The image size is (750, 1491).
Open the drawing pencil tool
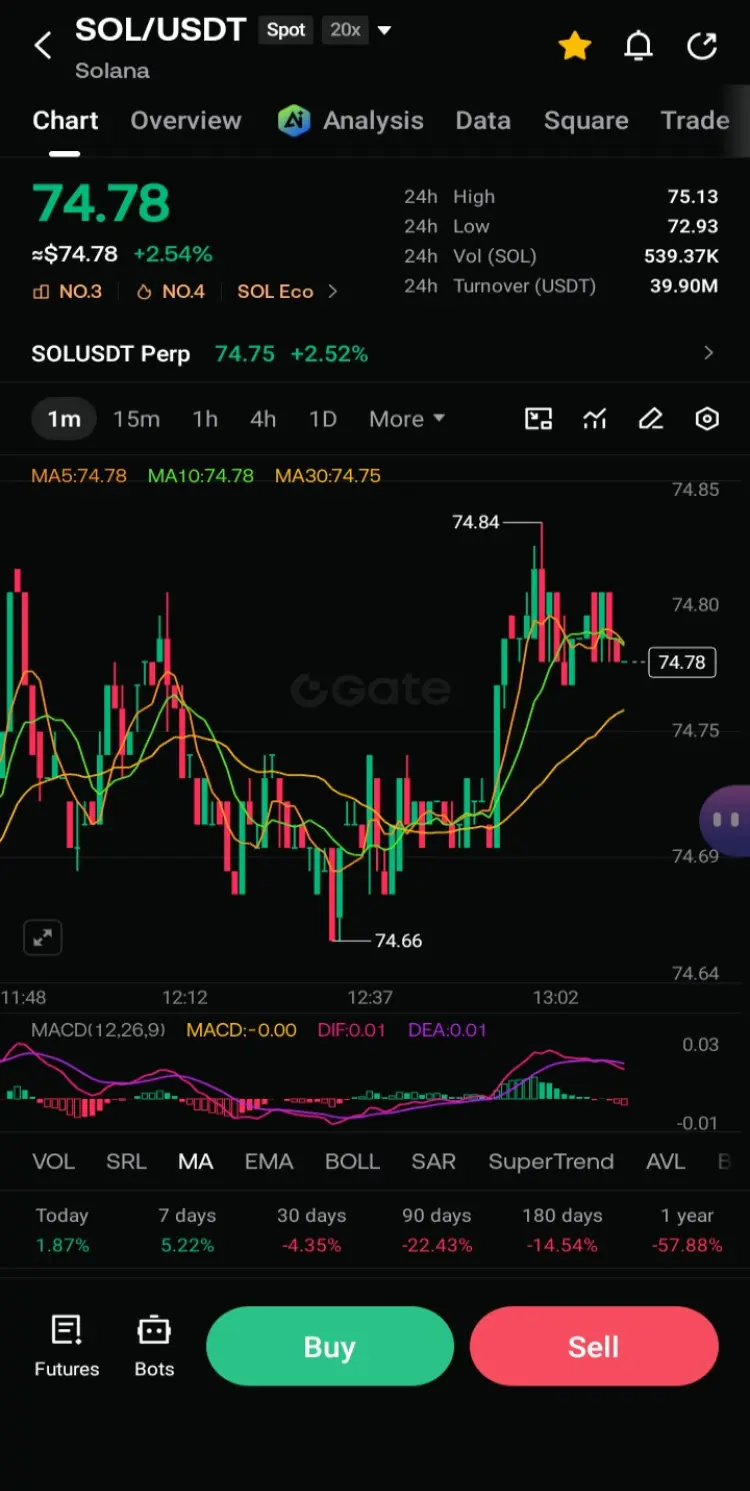point(651,419)
